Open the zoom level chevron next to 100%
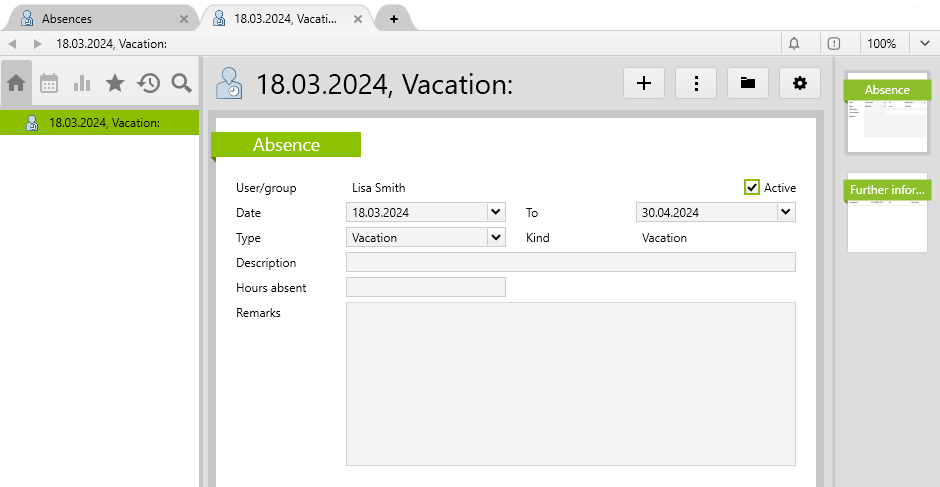940x487 pixels. [925, 43]
